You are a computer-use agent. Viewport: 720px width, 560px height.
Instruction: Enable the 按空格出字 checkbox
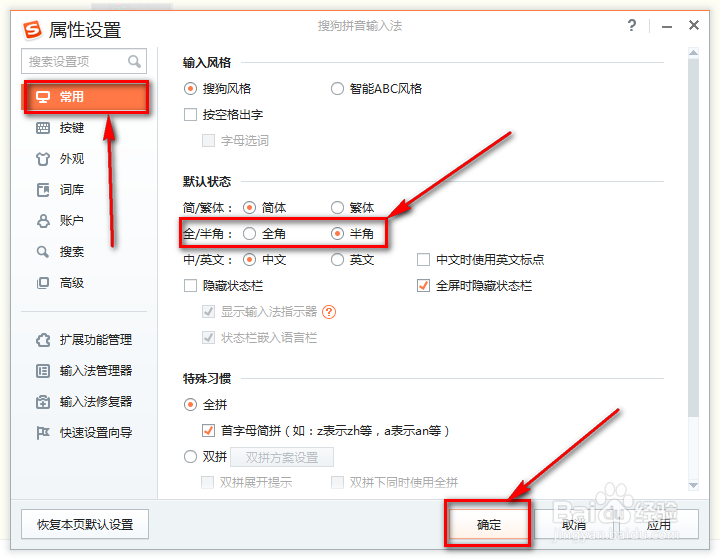coord(190,114)
